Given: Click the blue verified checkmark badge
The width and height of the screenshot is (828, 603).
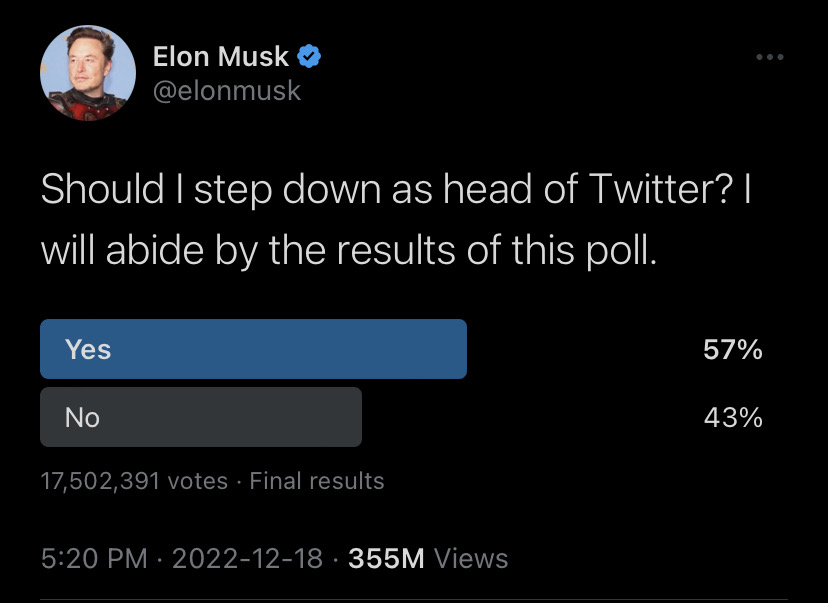Looking at the screenshot, I should [309, 56].
